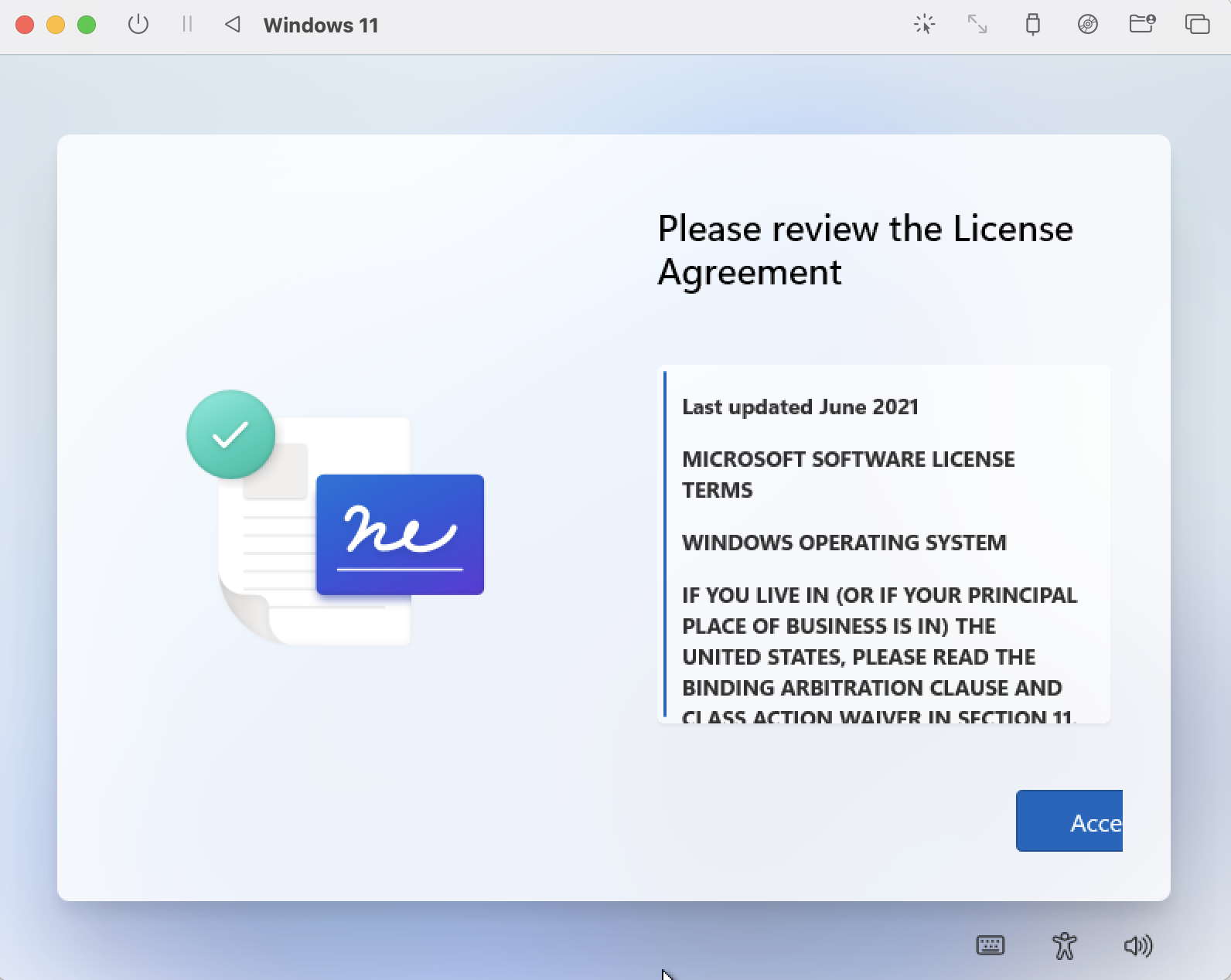Open windows overview icon in toolbar
The width and height of the screenshot is (1231, 980).
[1198, 25]
